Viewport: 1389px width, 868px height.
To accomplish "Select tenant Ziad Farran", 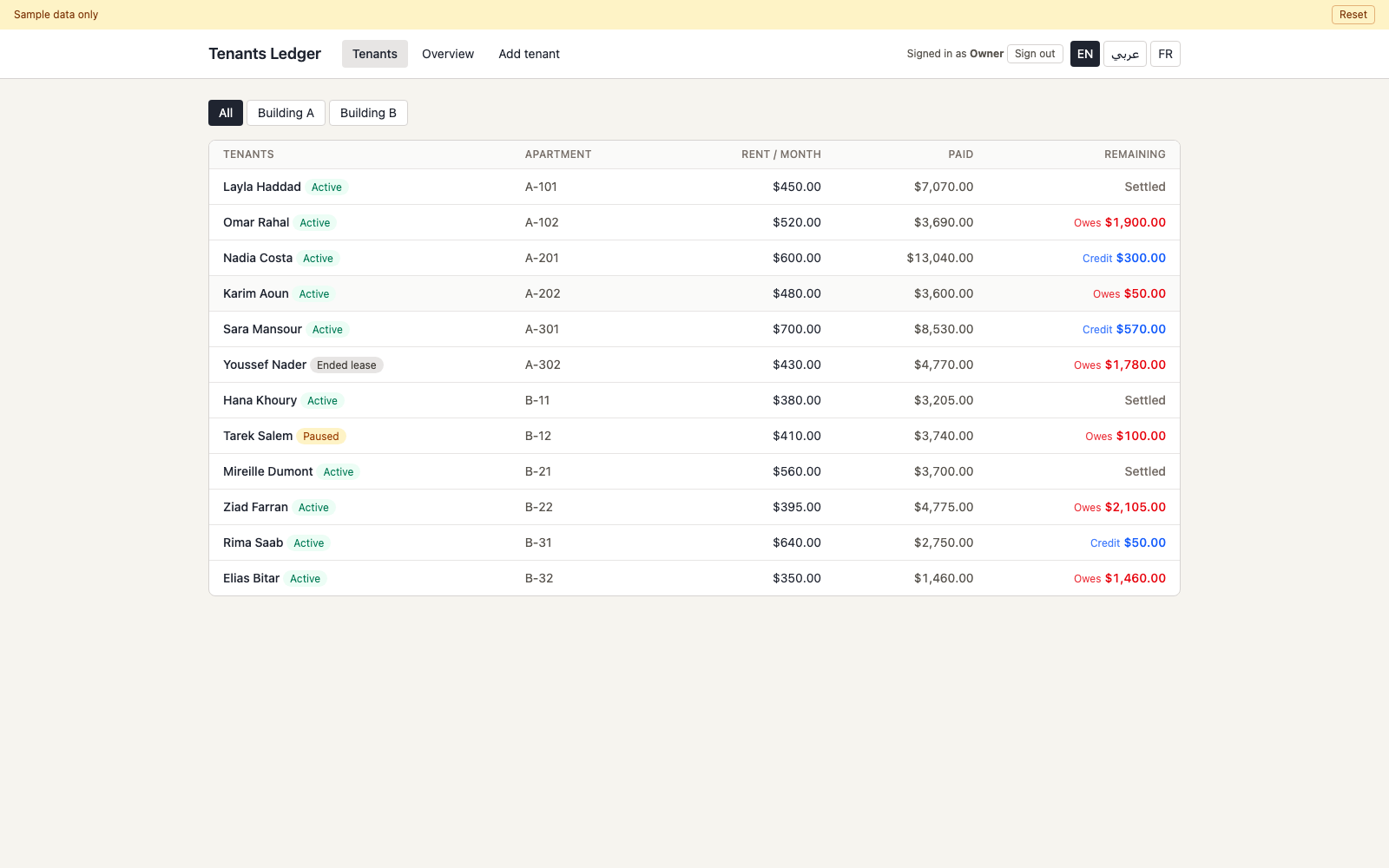I will tap(255, 507).
